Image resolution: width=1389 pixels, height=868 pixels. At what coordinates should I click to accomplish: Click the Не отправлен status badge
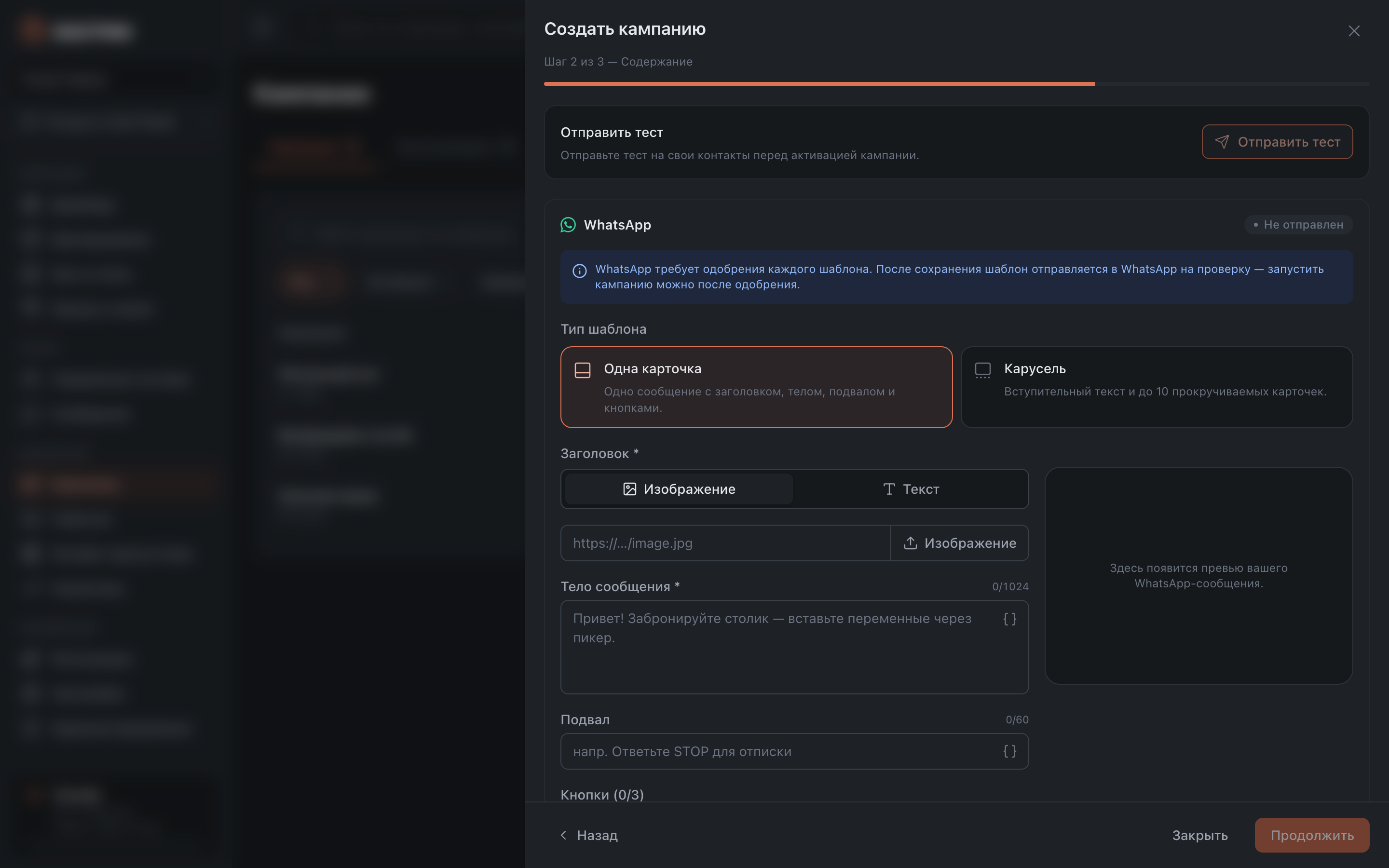pyautogui.click(x=1298, y=224)
